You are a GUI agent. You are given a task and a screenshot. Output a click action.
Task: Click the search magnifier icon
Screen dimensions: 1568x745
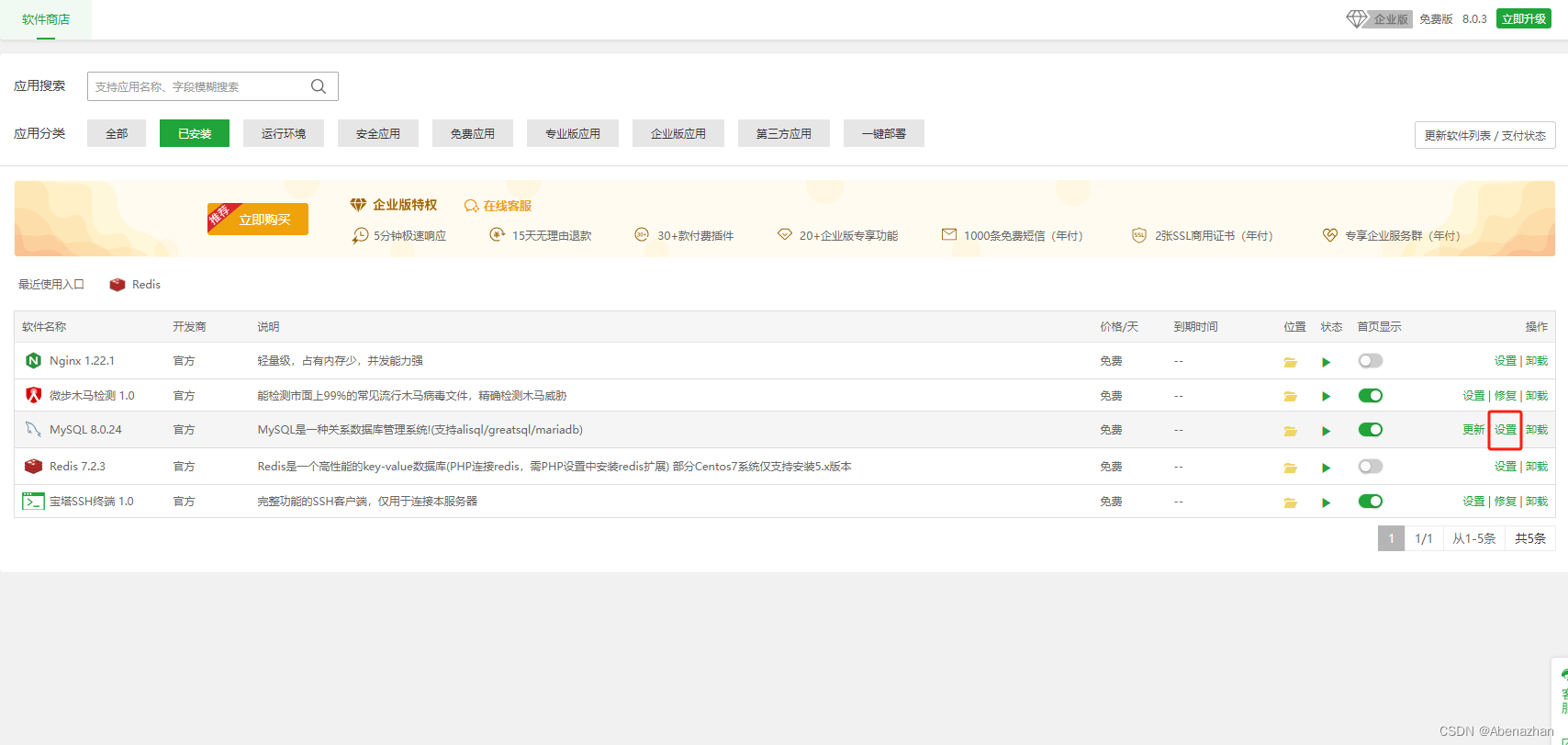(x=319, y=86)
